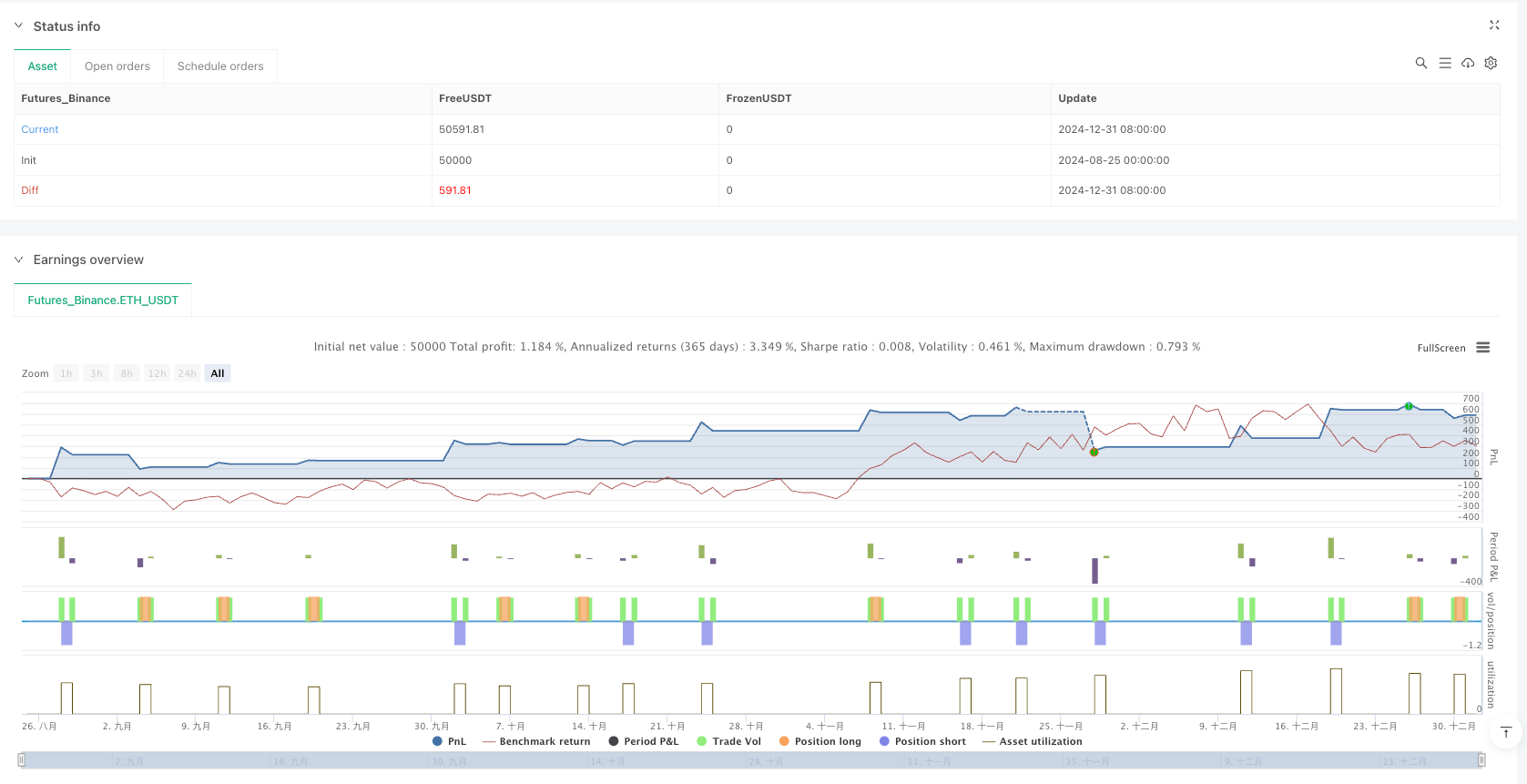Collapse the Earnings overview section

tap(18, 260)
